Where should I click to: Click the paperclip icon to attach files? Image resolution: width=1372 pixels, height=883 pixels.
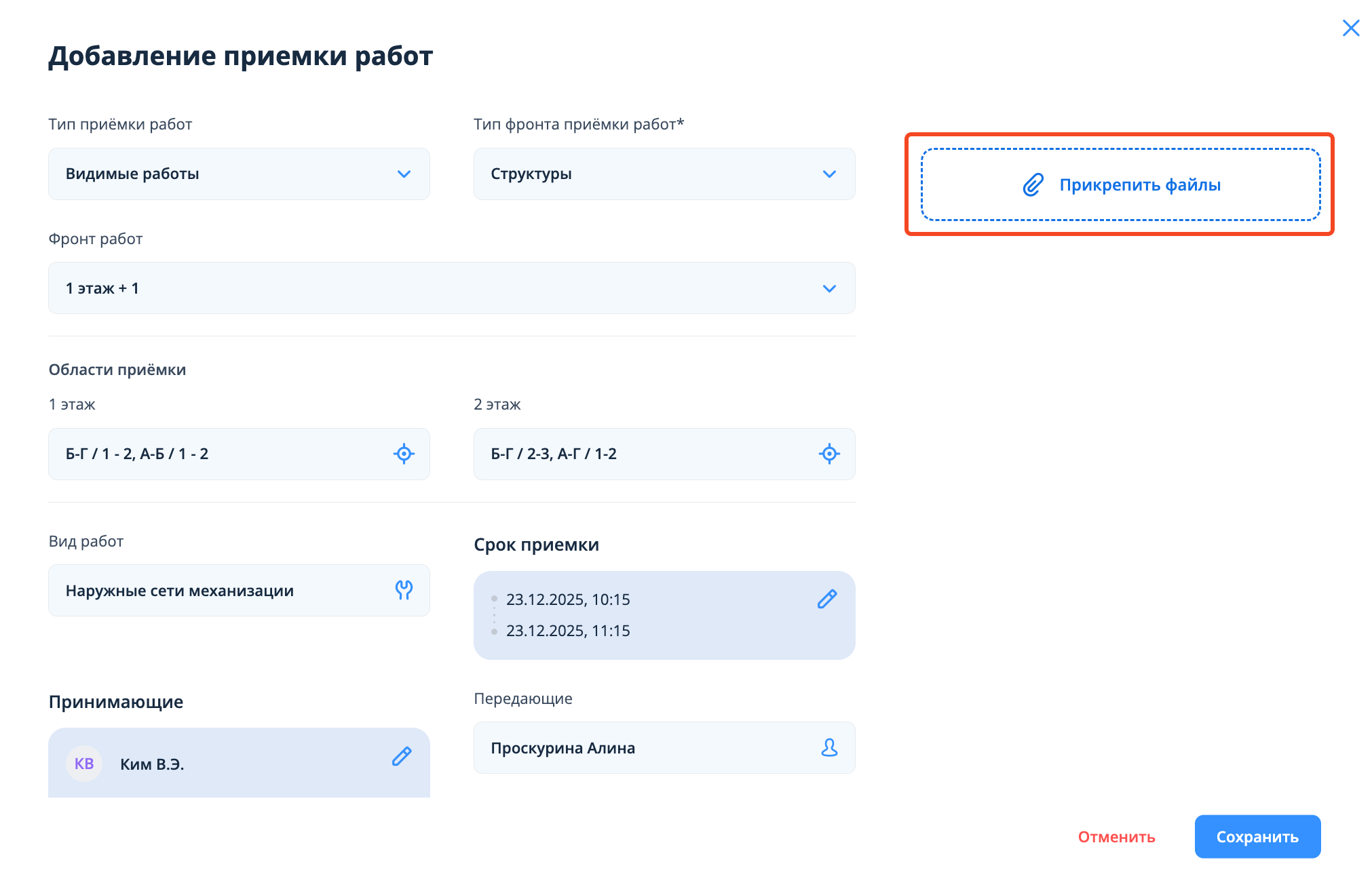[x=1033, y=184]
